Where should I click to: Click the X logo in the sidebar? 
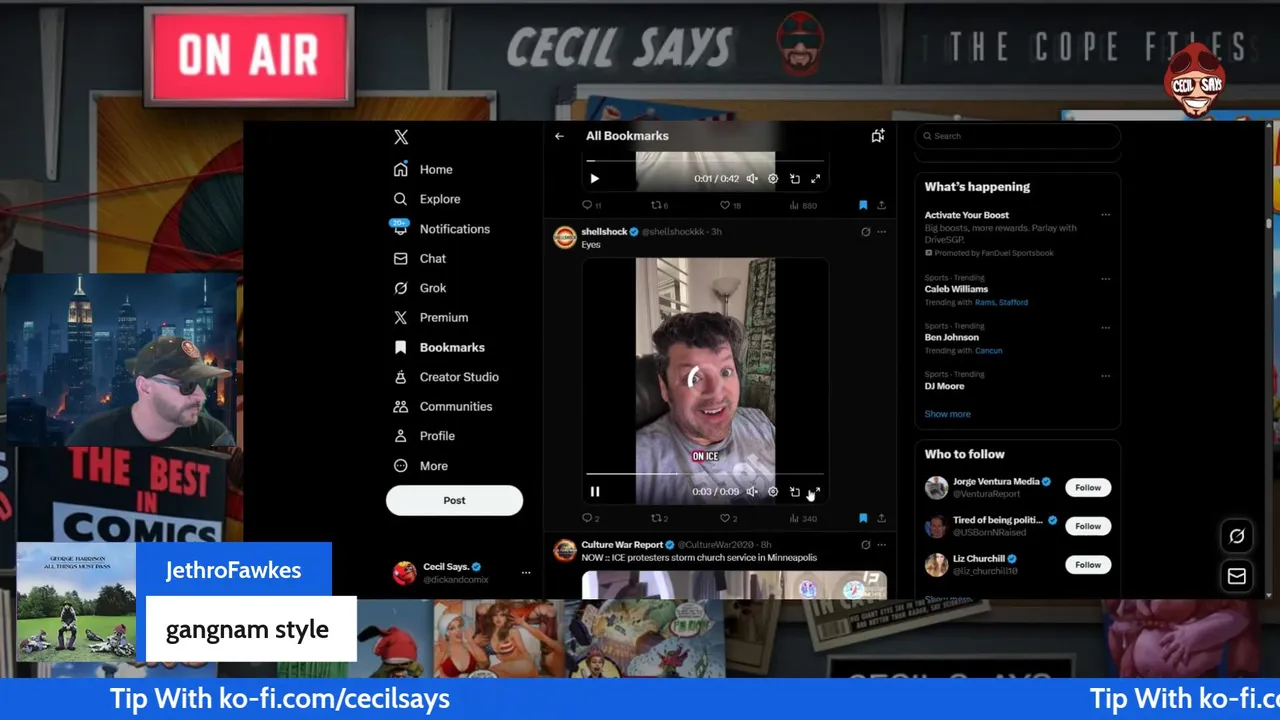click(401, 137)
